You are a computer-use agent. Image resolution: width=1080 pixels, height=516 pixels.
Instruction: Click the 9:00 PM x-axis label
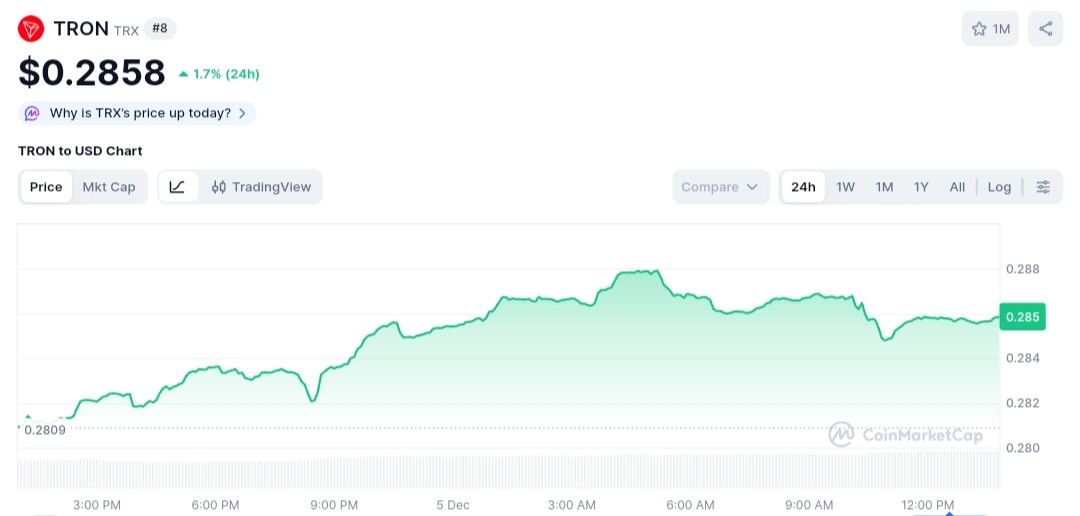[334, 505]
